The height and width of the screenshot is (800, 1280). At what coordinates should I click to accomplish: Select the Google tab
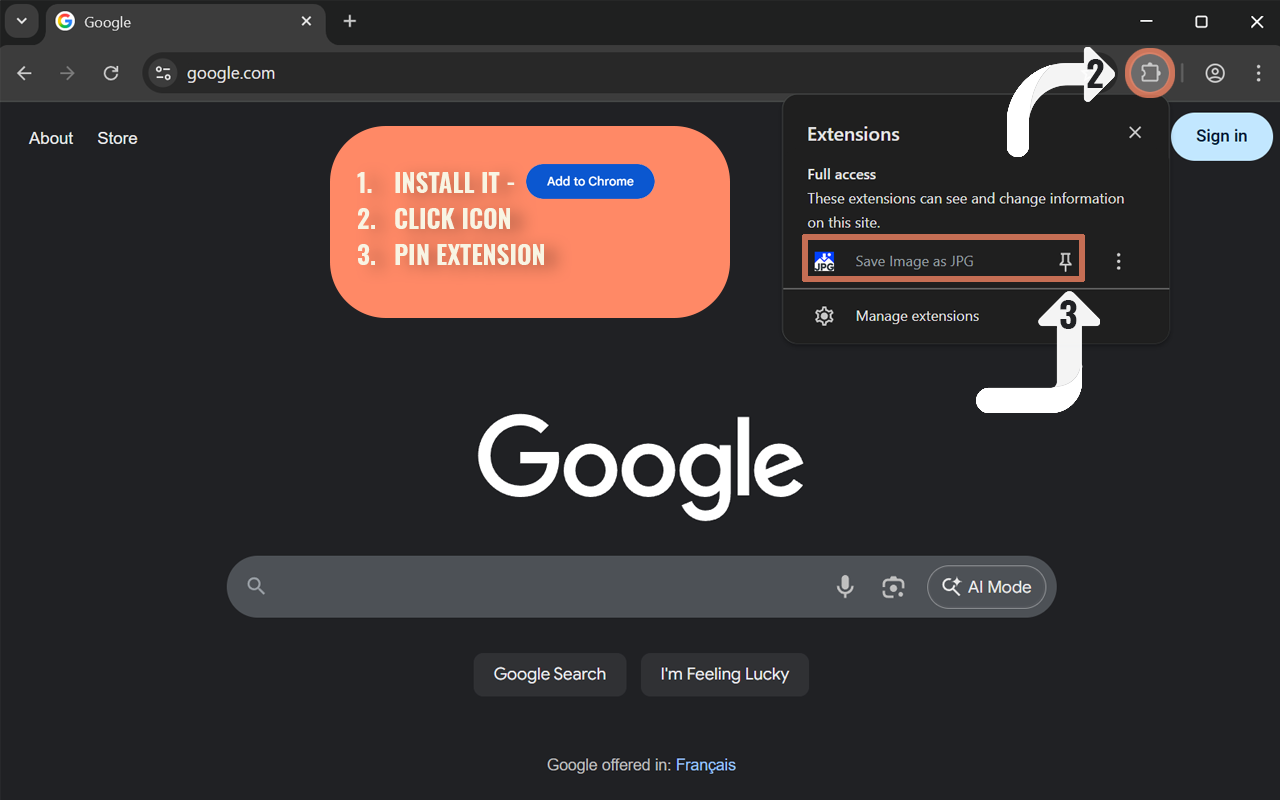(186, 23)
